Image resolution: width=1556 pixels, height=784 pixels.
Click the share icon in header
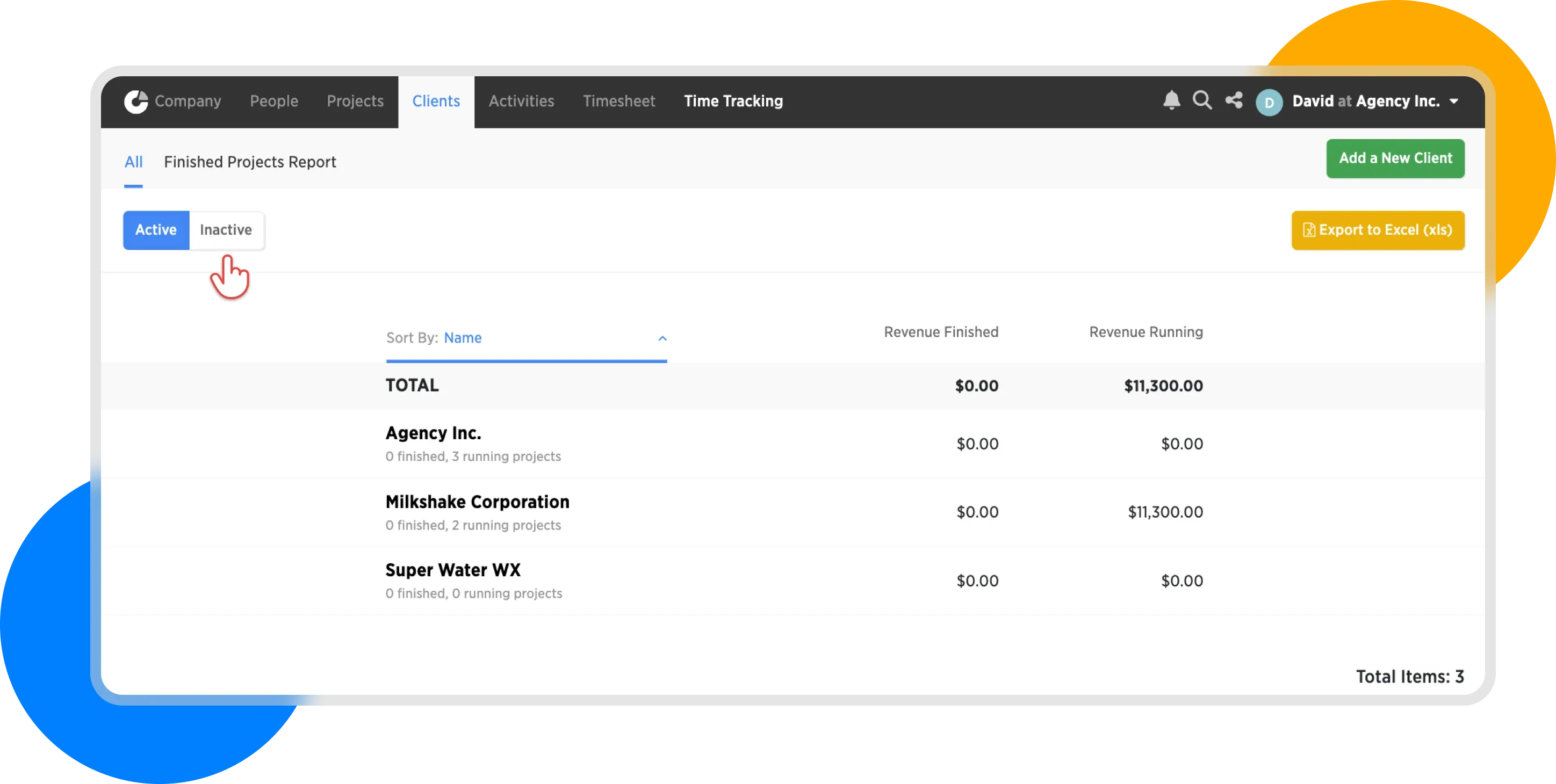(1234, 100)
